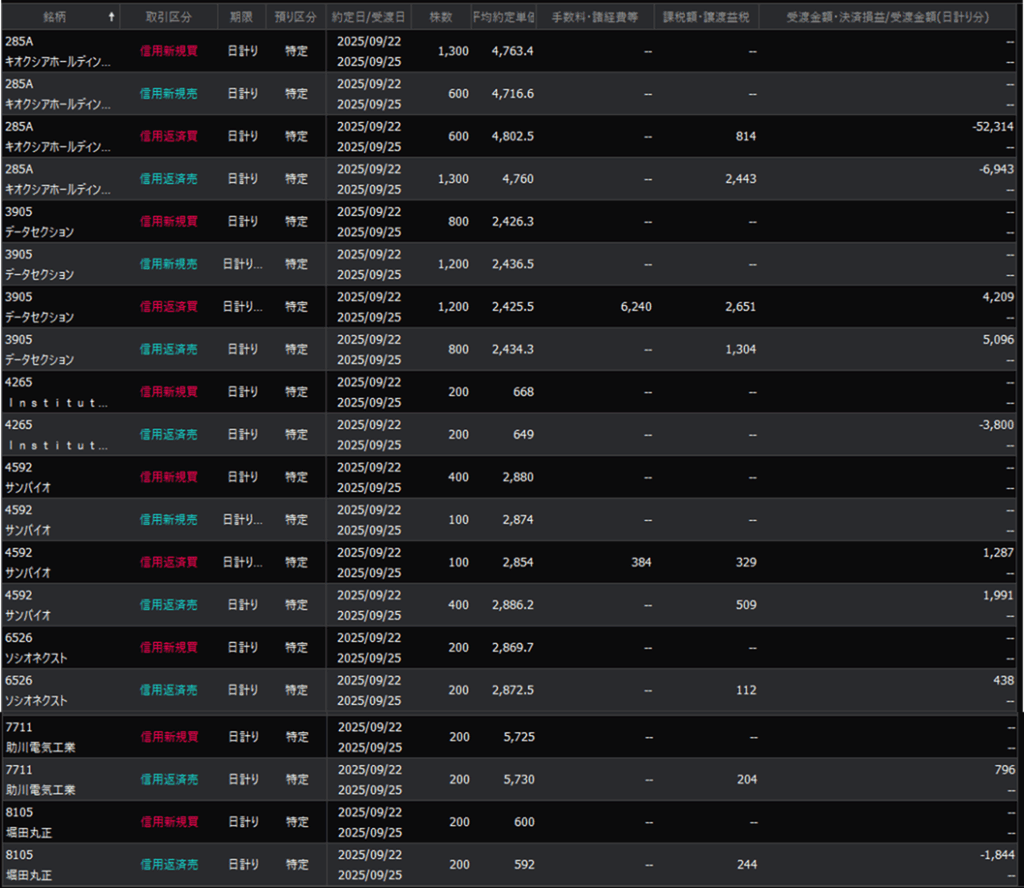
Task: Click the 平均約定単価 column header
Action: 503,17
